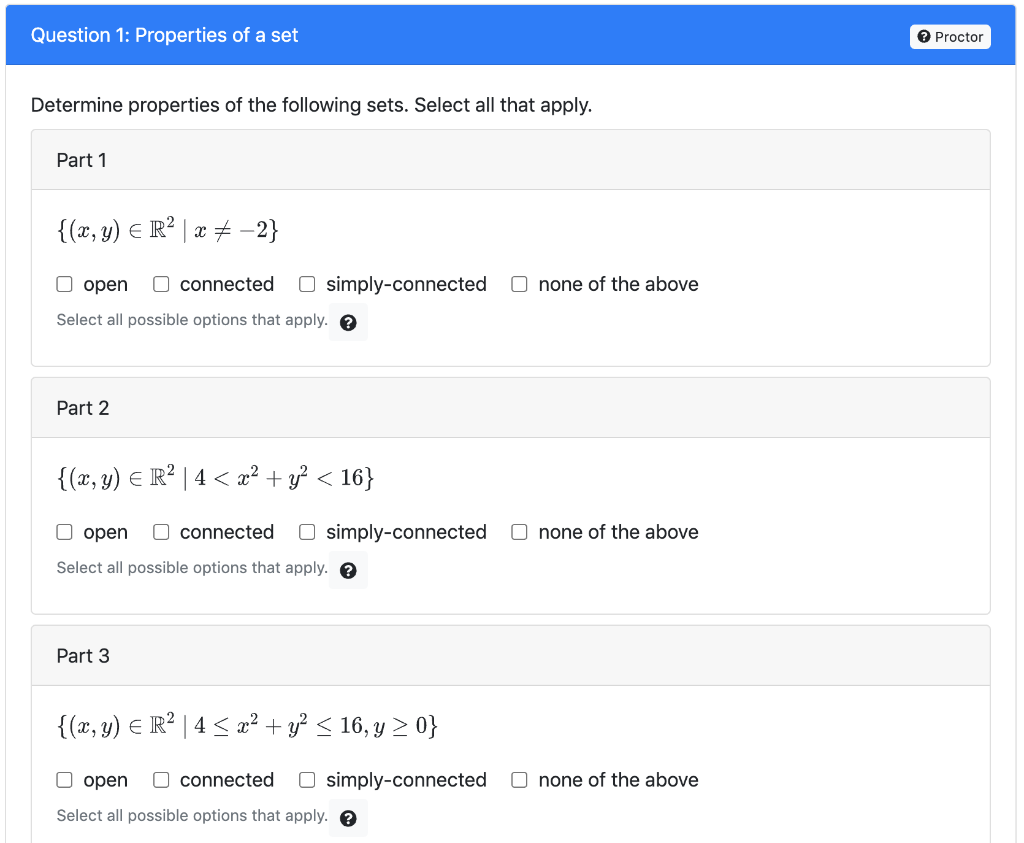Select simply-connected in Part 1
Screen dimensions: 1024x843
point(307,284)
